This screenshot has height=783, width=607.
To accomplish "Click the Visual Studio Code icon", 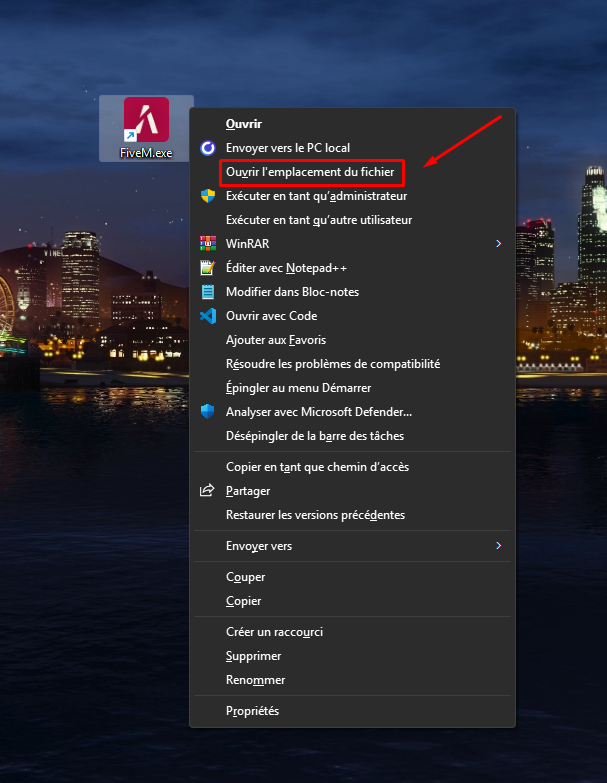I will (x=208, y=316).
